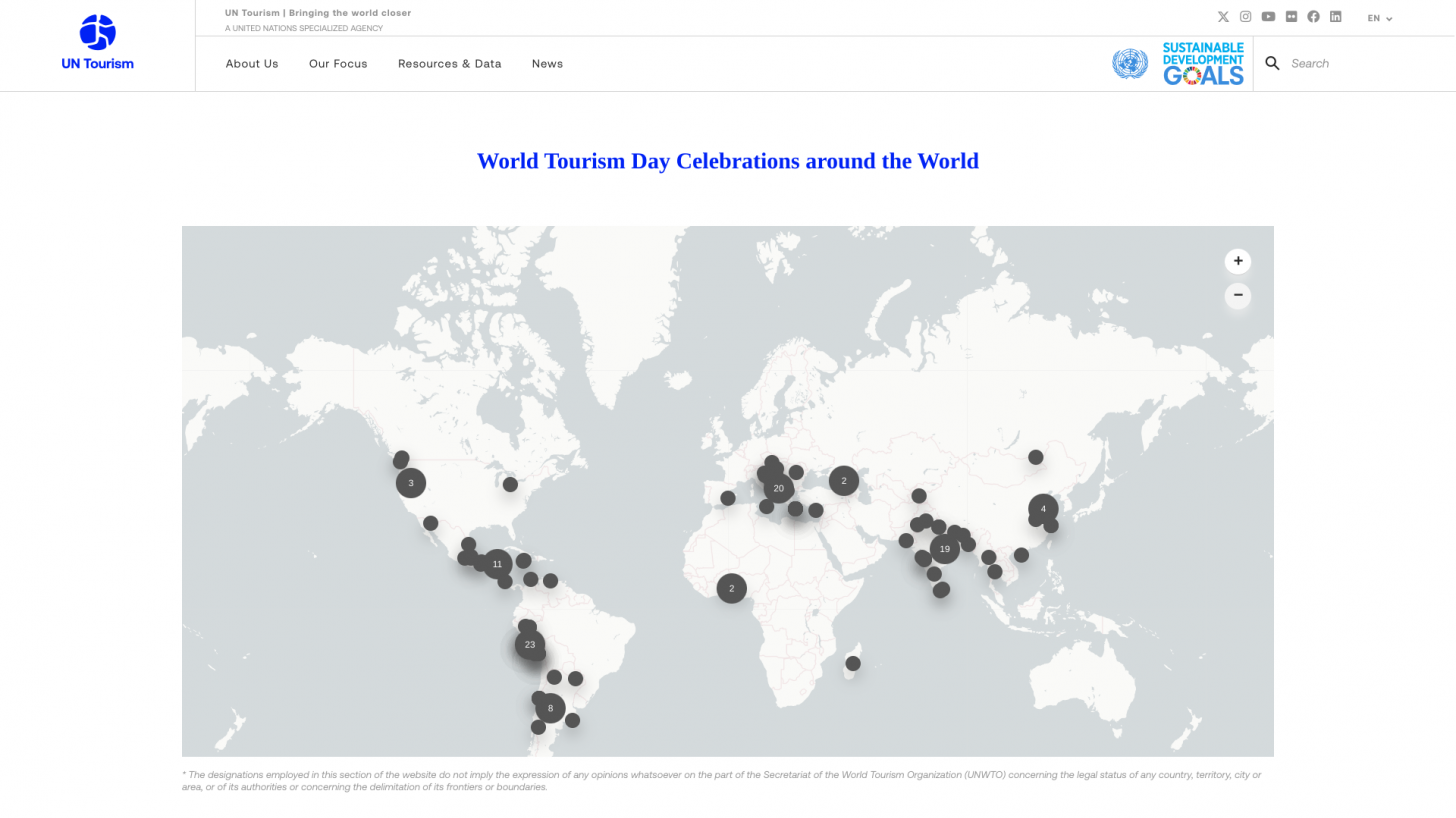The width and height of the screenshot is (1456, 818).
Task: Expand the EN language dropdown
Action: [1379, 18]
